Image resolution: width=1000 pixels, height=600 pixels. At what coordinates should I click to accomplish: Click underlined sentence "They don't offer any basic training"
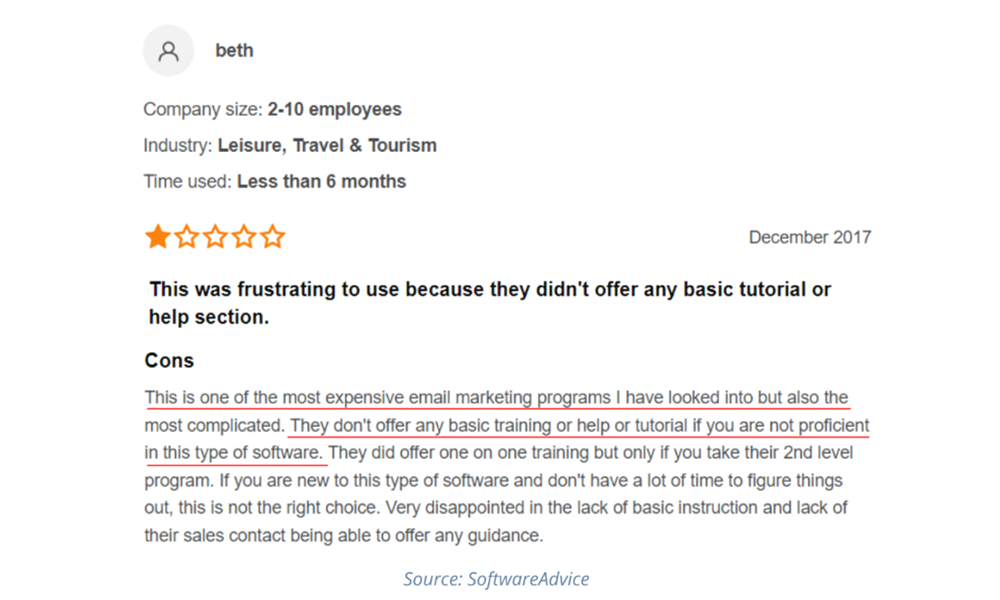pos(579,426)
